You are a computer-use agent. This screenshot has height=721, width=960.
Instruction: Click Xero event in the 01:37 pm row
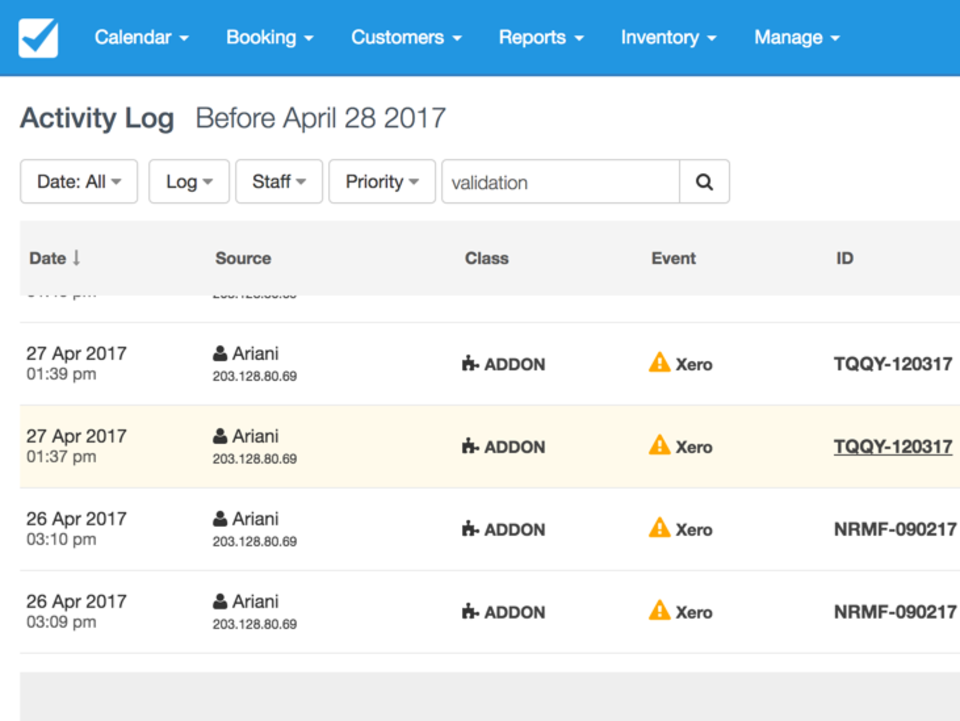[x=694, y=447]
